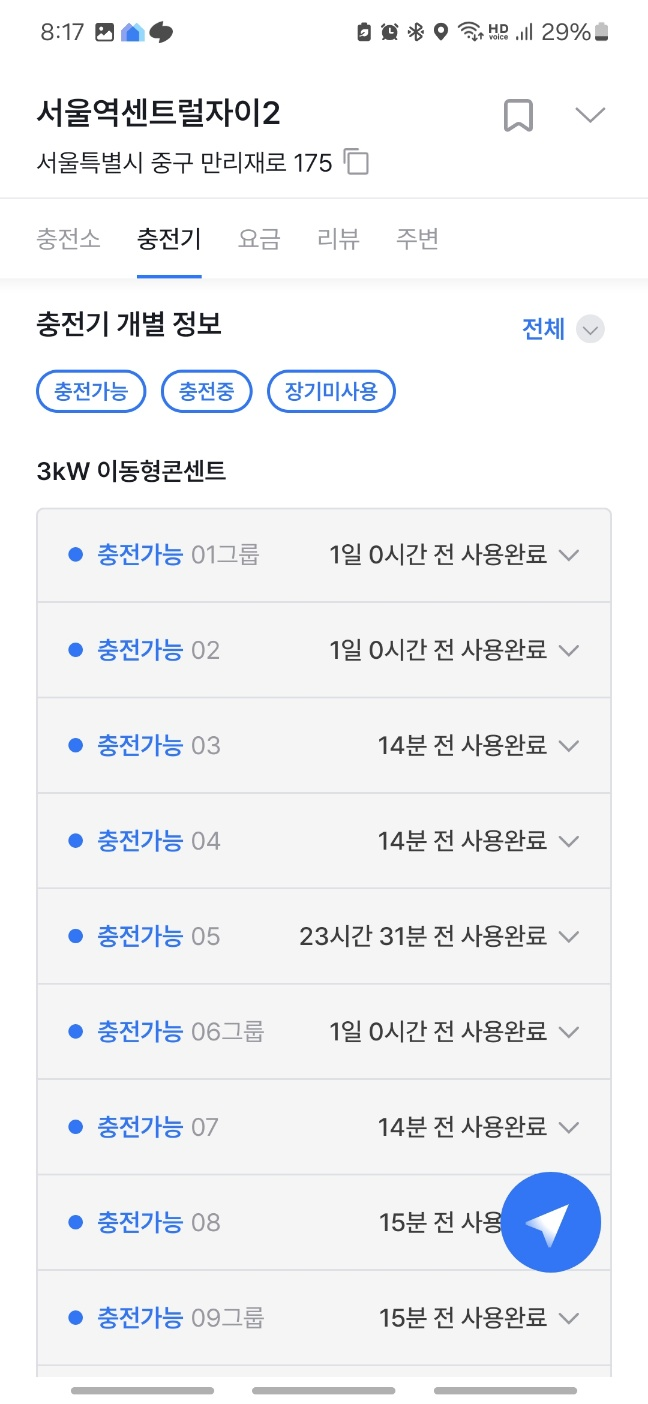Enable the 충전가능 filter chip

coord(90,391)
